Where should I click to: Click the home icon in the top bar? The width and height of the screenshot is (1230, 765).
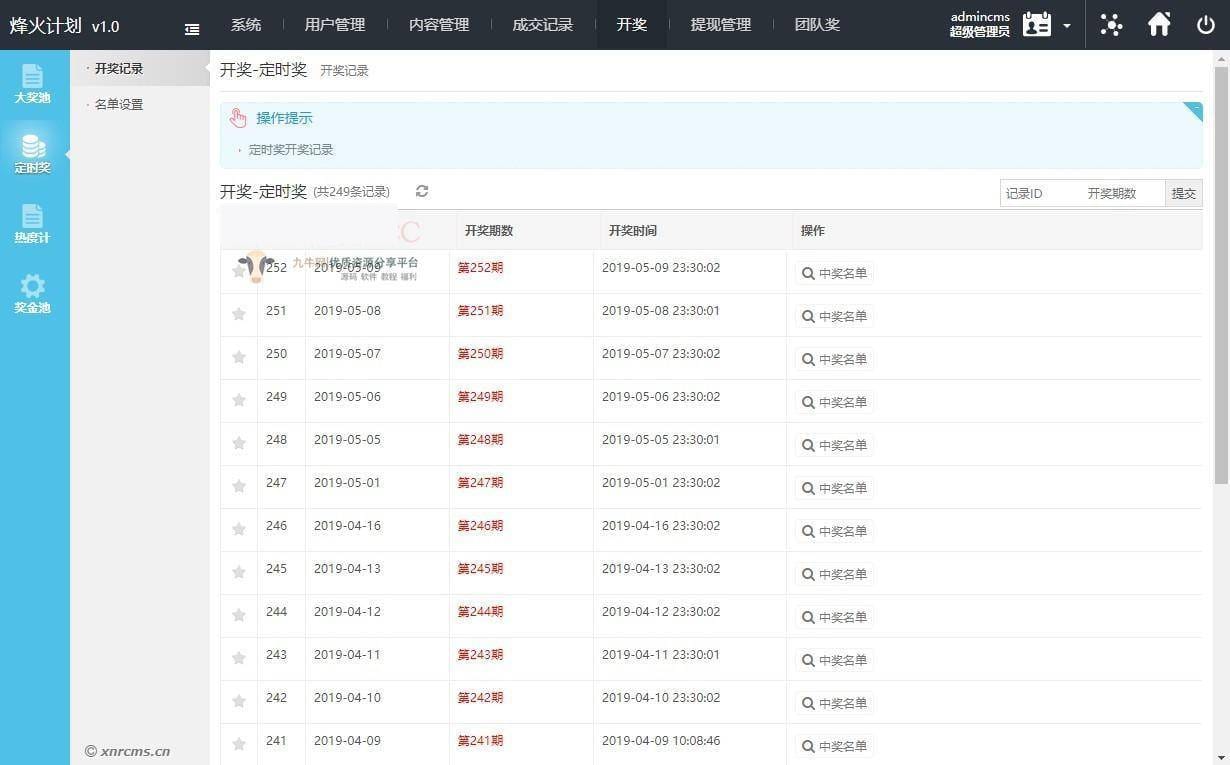coord(1159,24)
